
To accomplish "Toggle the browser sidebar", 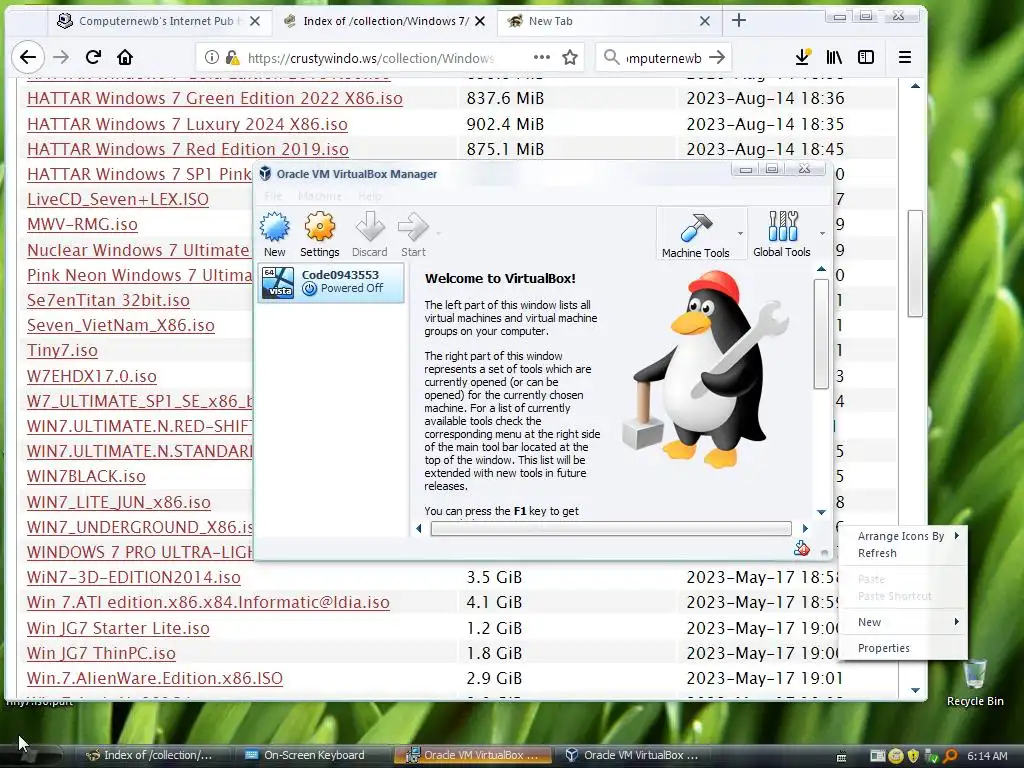I will 866,57.
